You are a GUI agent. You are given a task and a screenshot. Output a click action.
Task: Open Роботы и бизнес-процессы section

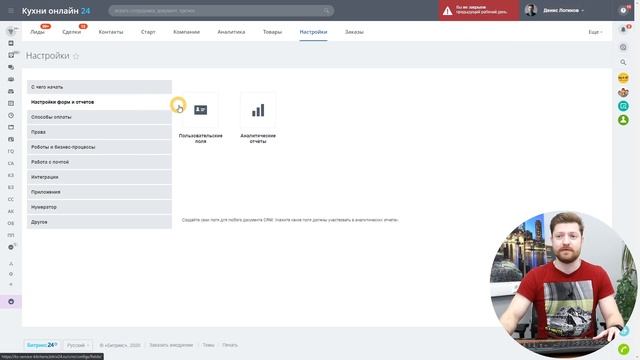(x=99, y=147)
